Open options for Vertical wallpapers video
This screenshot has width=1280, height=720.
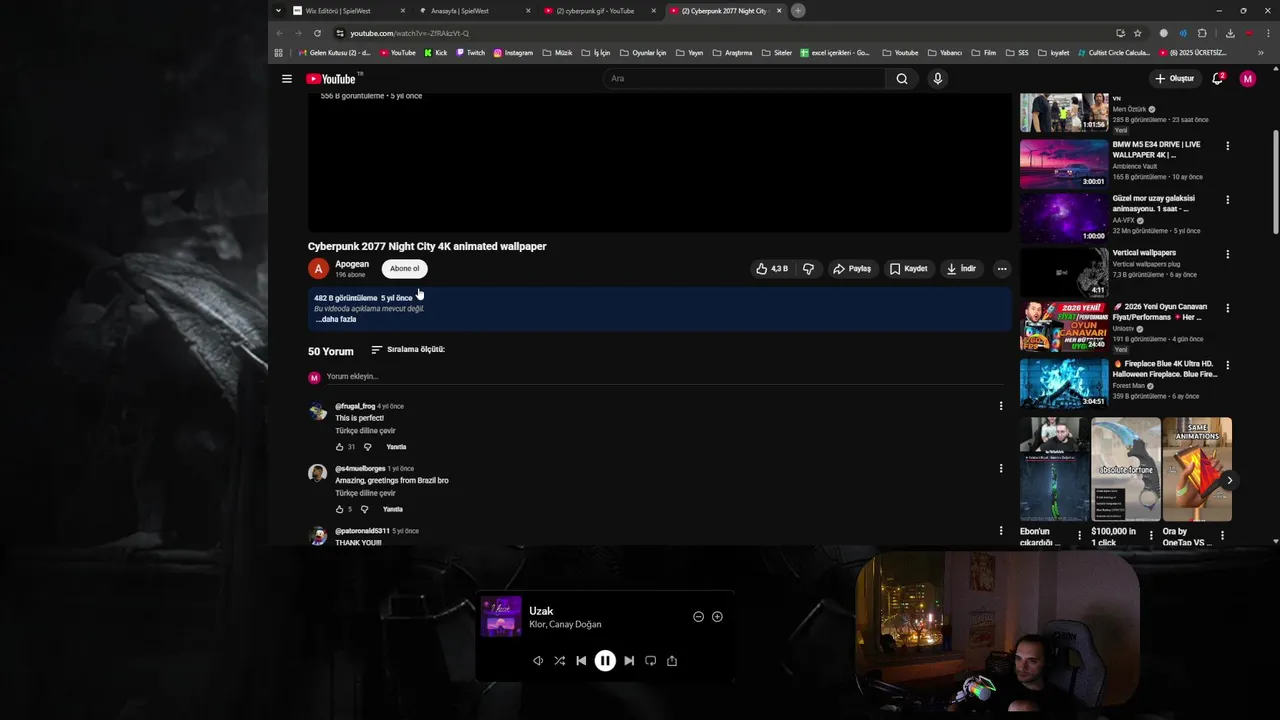click(1228, 254)
